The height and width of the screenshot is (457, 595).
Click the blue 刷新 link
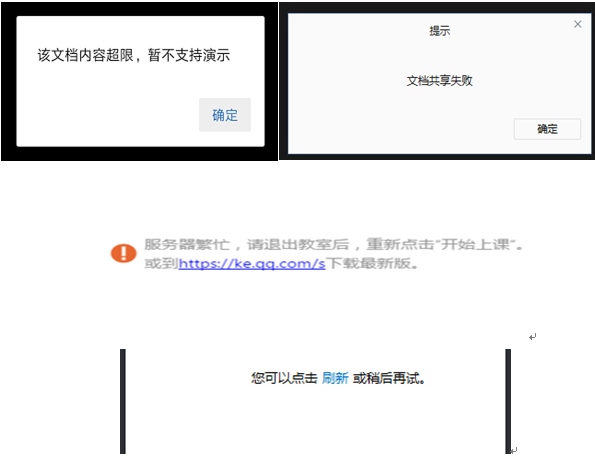coord(335,378)
